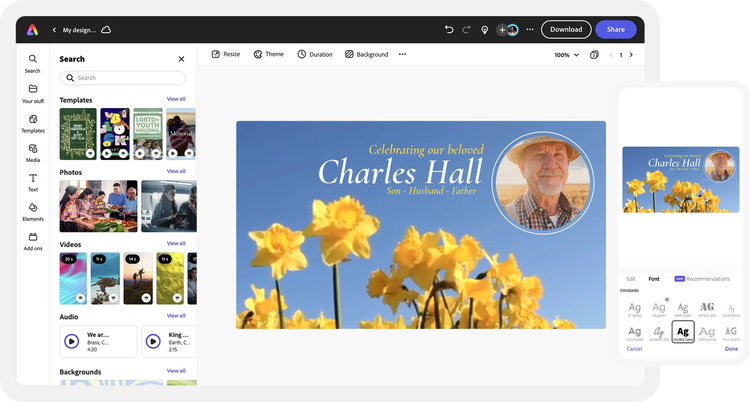Click the Redo arrow icon
Viewport: 750px width, 402px height.
(x=466, y=30)
